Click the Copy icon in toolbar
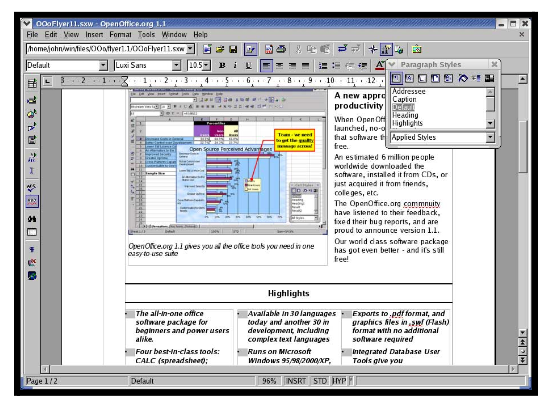Viewport: 548px width, 403px height. tap(311, 49)
